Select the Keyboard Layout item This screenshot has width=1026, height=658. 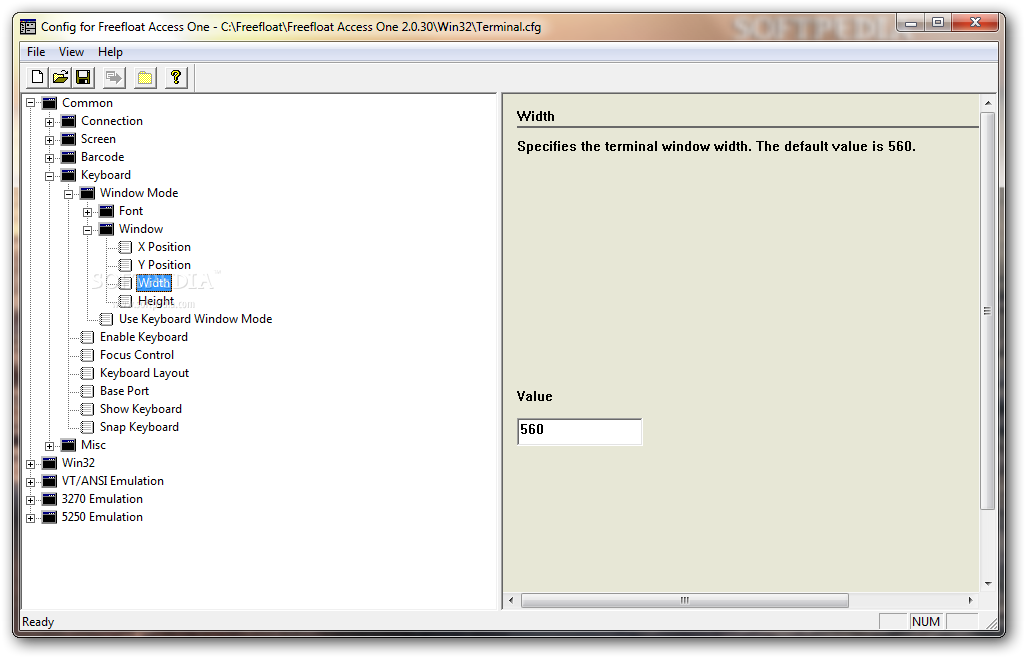tap(144, 373)
